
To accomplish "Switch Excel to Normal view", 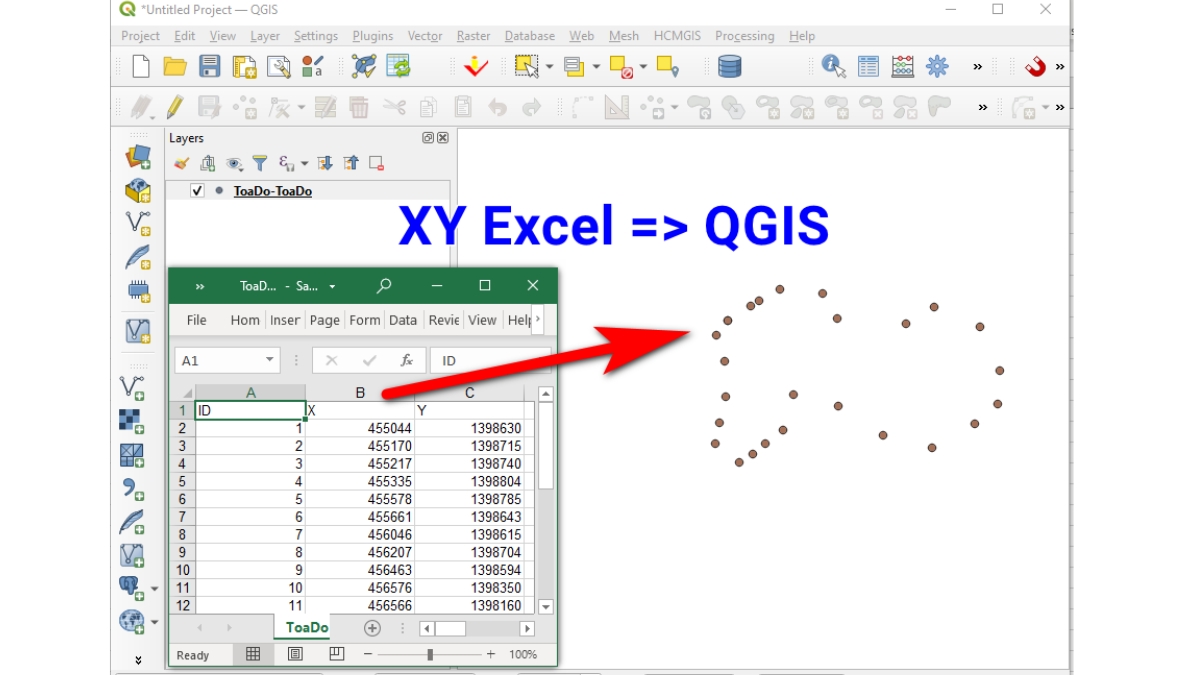I will (x=253, y=654).
